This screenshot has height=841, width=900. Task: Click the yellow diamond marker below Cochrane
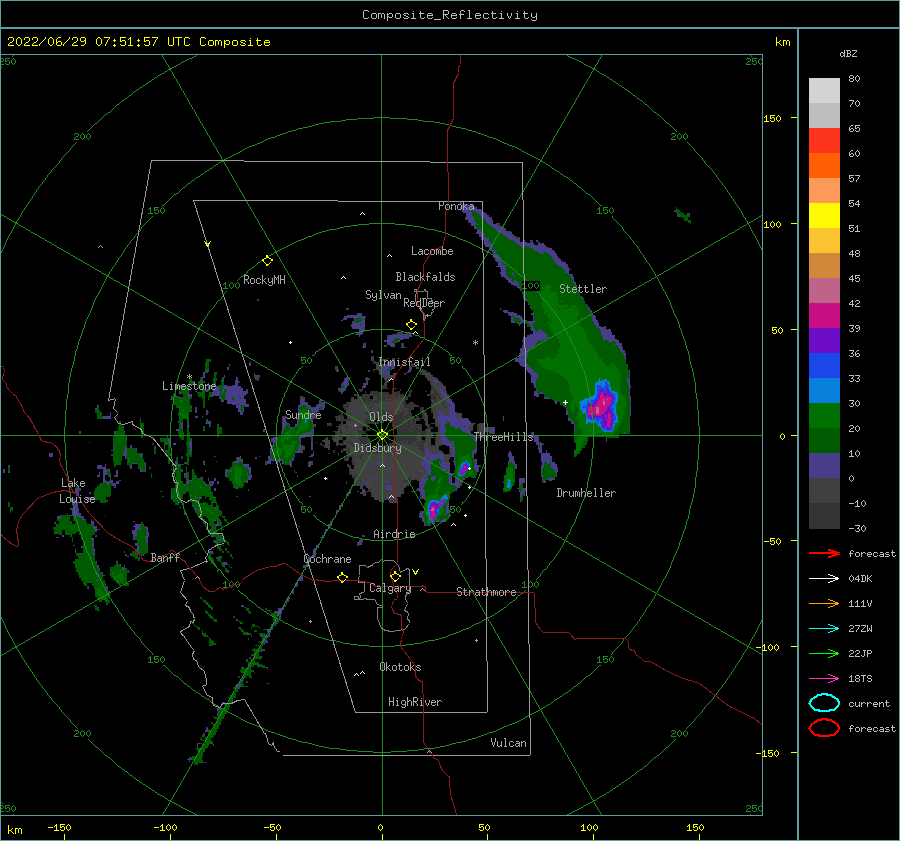[343, 578]
